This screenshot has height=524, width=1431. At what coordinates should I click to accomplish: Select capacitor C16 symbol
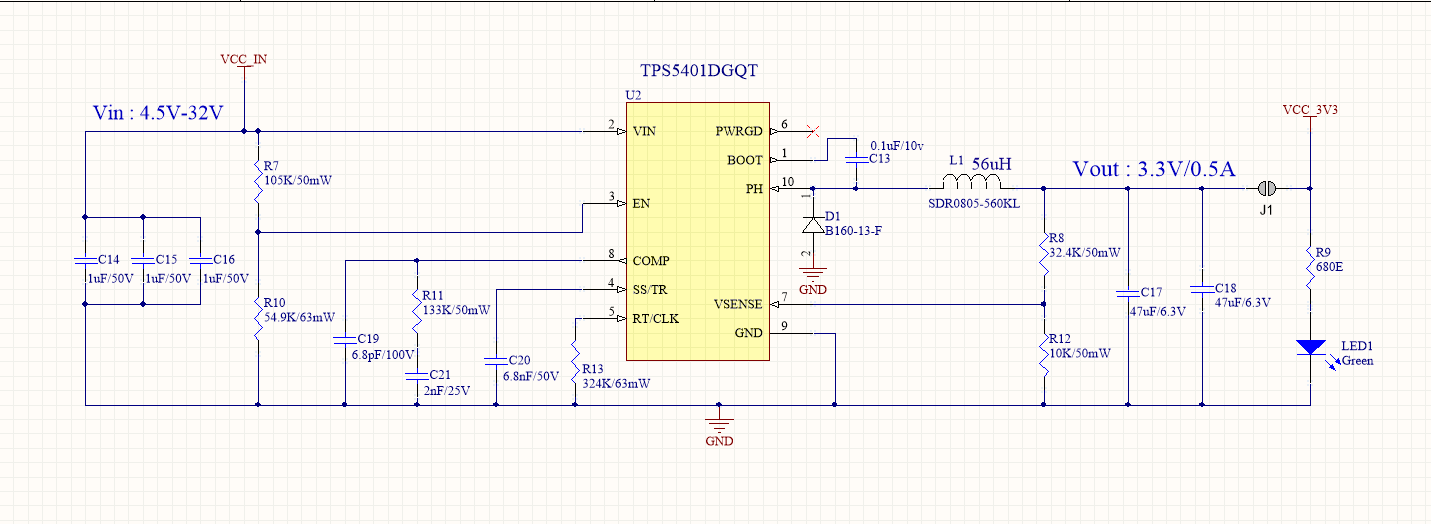[x=201, y=260]
